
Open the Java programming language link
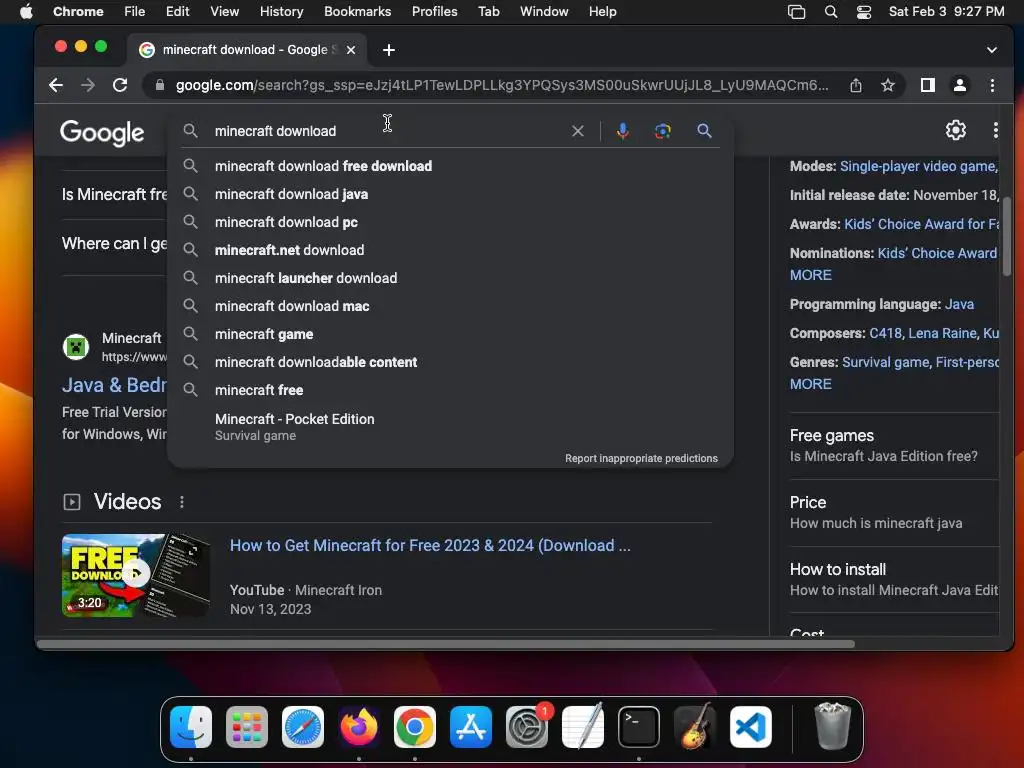click(x=959, y=304)
